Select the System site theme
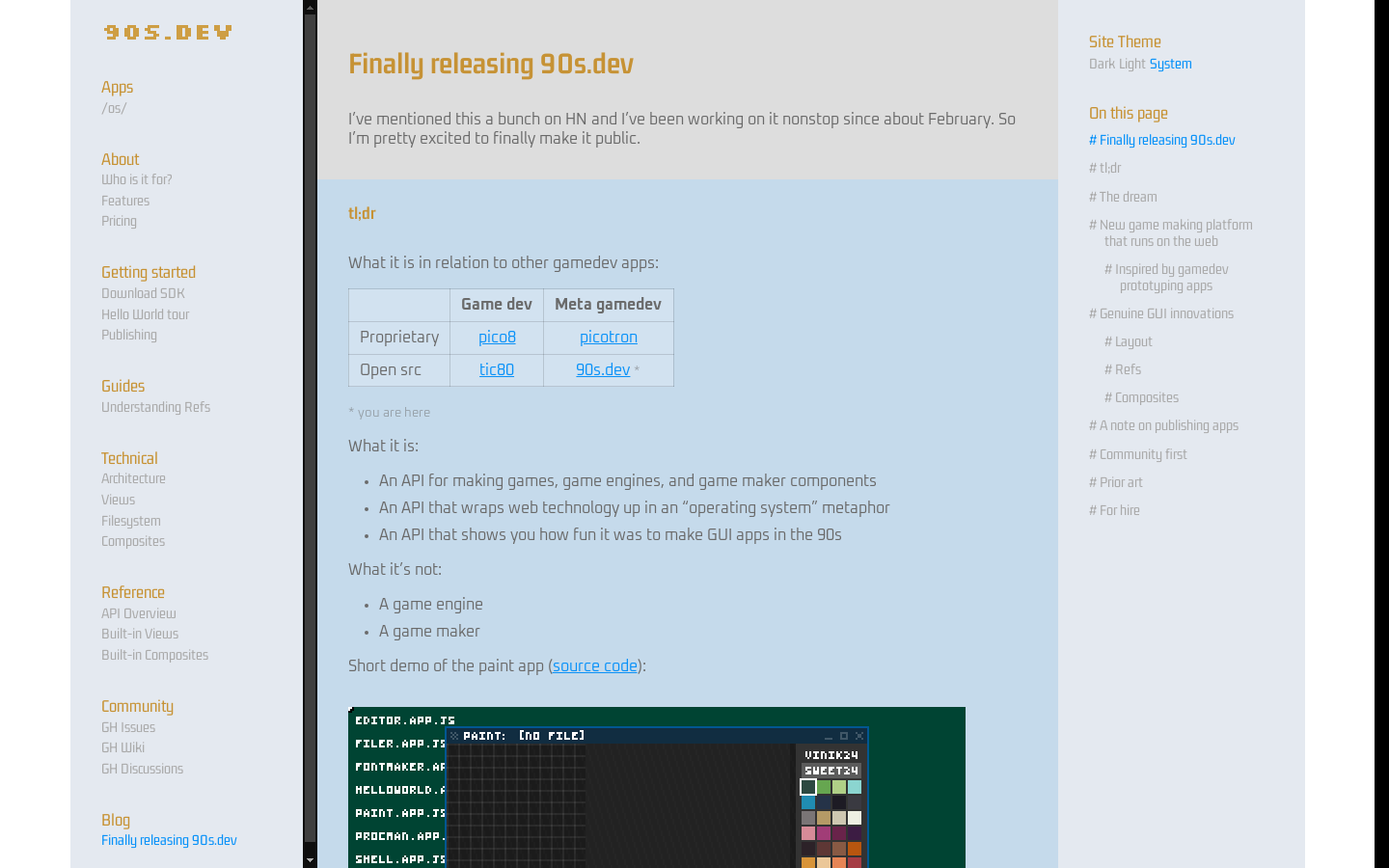Viewport: 1389px width, 868px height. [x=1170, y=64]
